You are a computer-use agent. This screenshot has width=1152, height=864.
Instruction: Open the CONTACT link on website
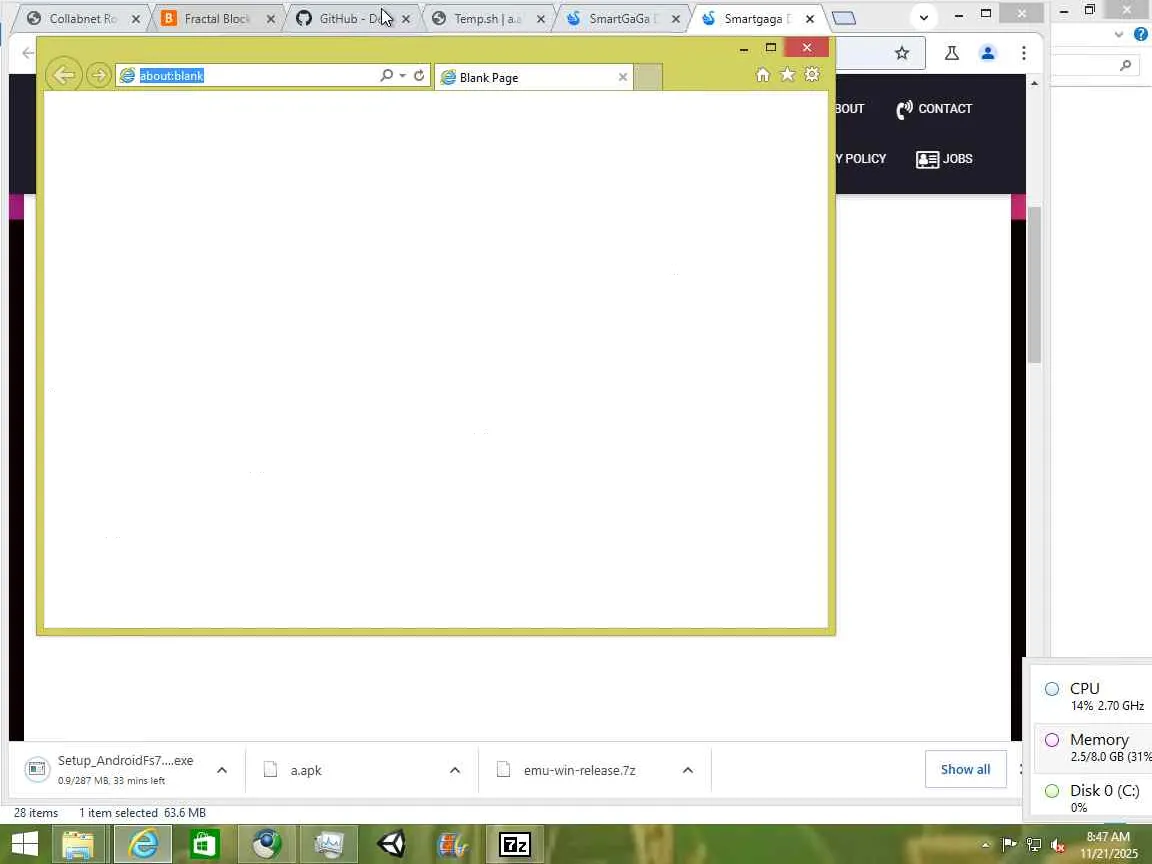[x=934, y=109]
